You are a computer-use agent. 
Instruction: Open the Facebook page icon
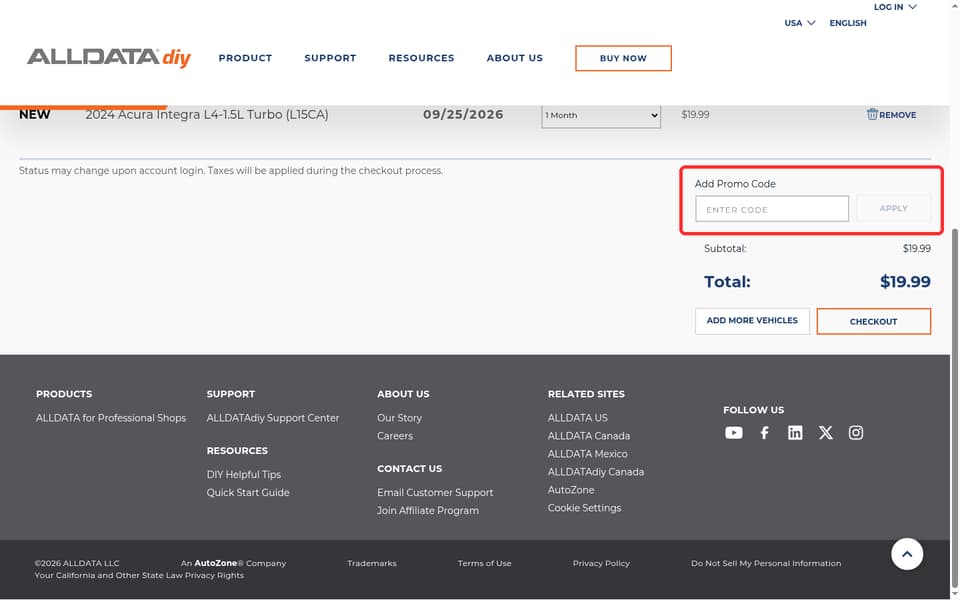(x=764, y=433)
